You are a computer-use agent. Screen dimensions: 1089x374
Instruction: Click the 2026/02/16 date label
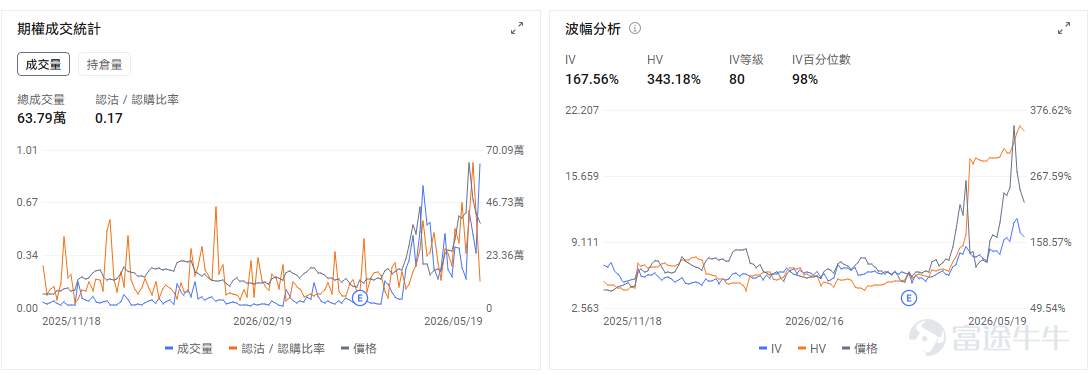(814, 321)
